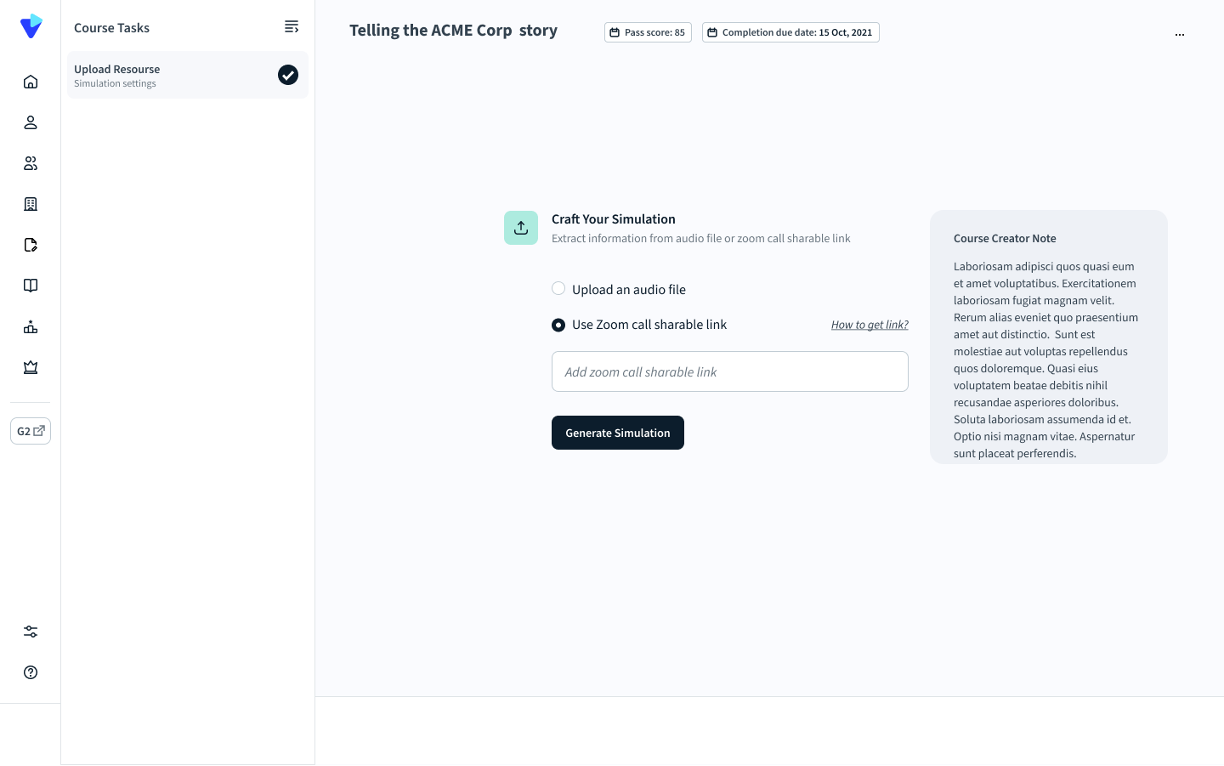This screenshot has width=1224, height=766.
Task: Open the three-dot more options menu
Action: (1180, 34)
